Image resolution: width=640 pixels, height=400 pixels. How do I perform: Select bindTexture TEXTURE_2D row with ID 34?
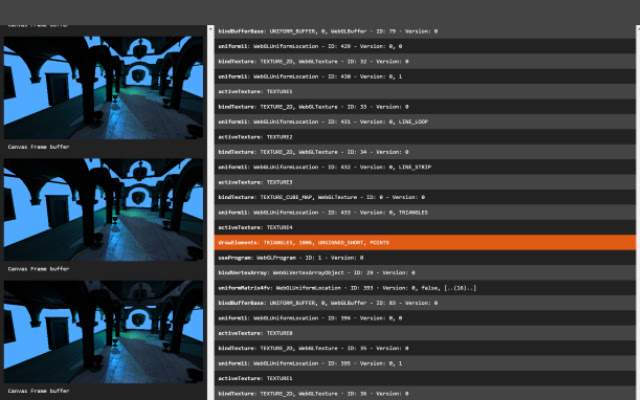tap(425, 152)
